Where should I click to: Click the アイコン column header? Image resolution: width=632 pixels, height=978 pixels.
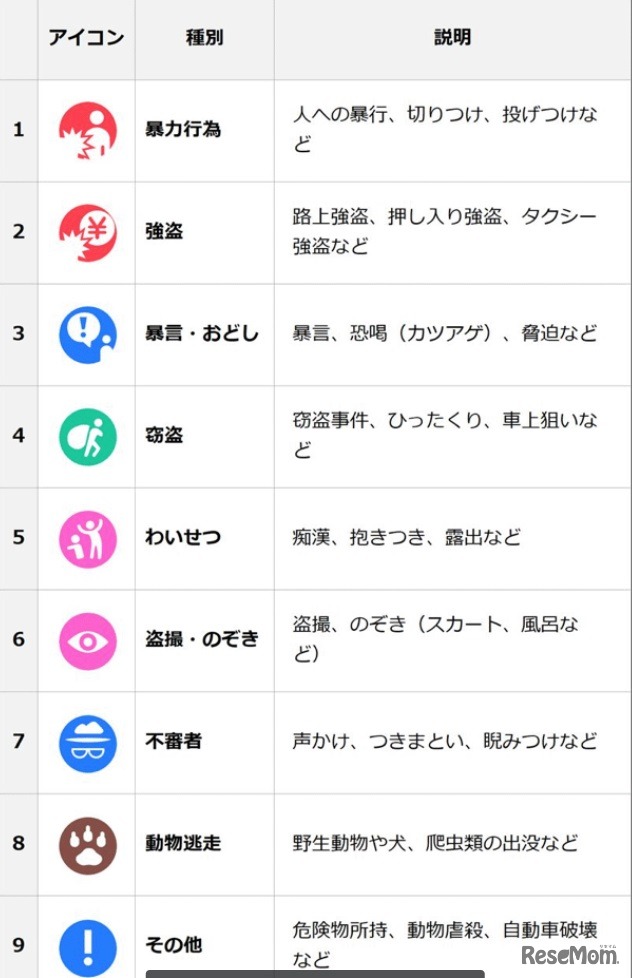[x=86, y=38]
